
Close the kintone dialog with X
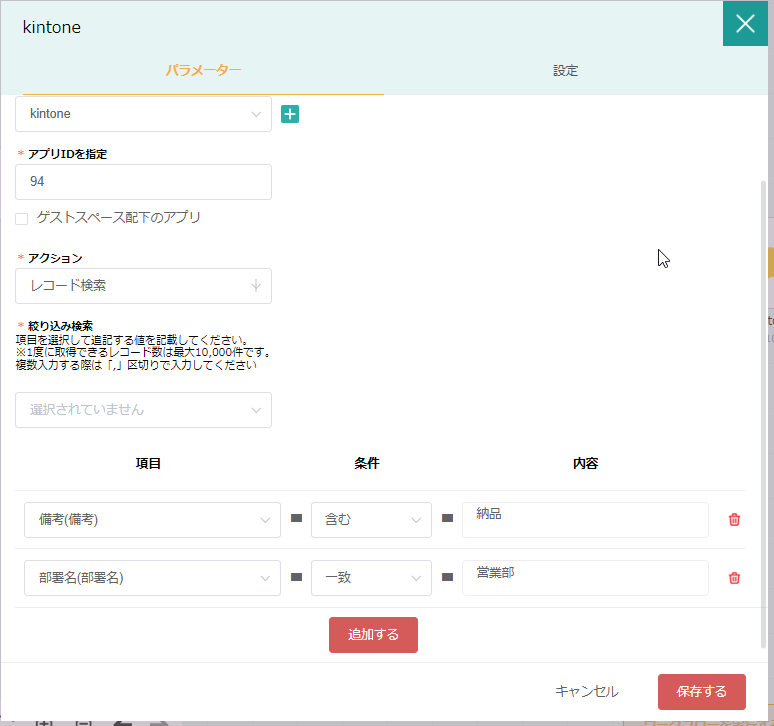pos(745,23)
